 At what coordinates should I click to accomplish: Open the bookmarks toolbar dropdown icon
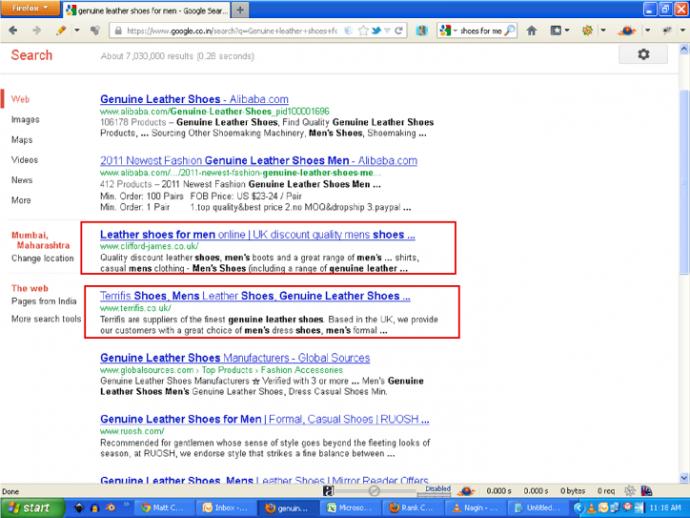click(560, 30)
